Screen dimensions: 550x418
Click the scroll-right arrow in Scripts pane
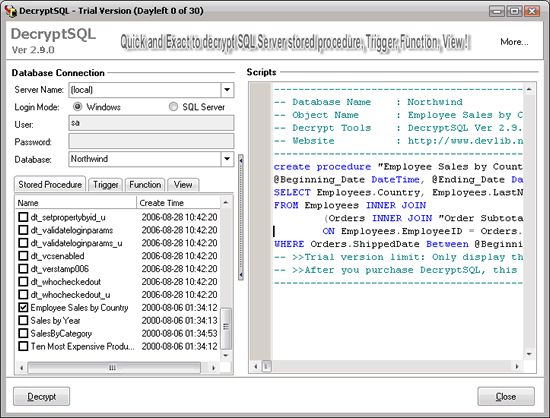[x=517, y=367]
